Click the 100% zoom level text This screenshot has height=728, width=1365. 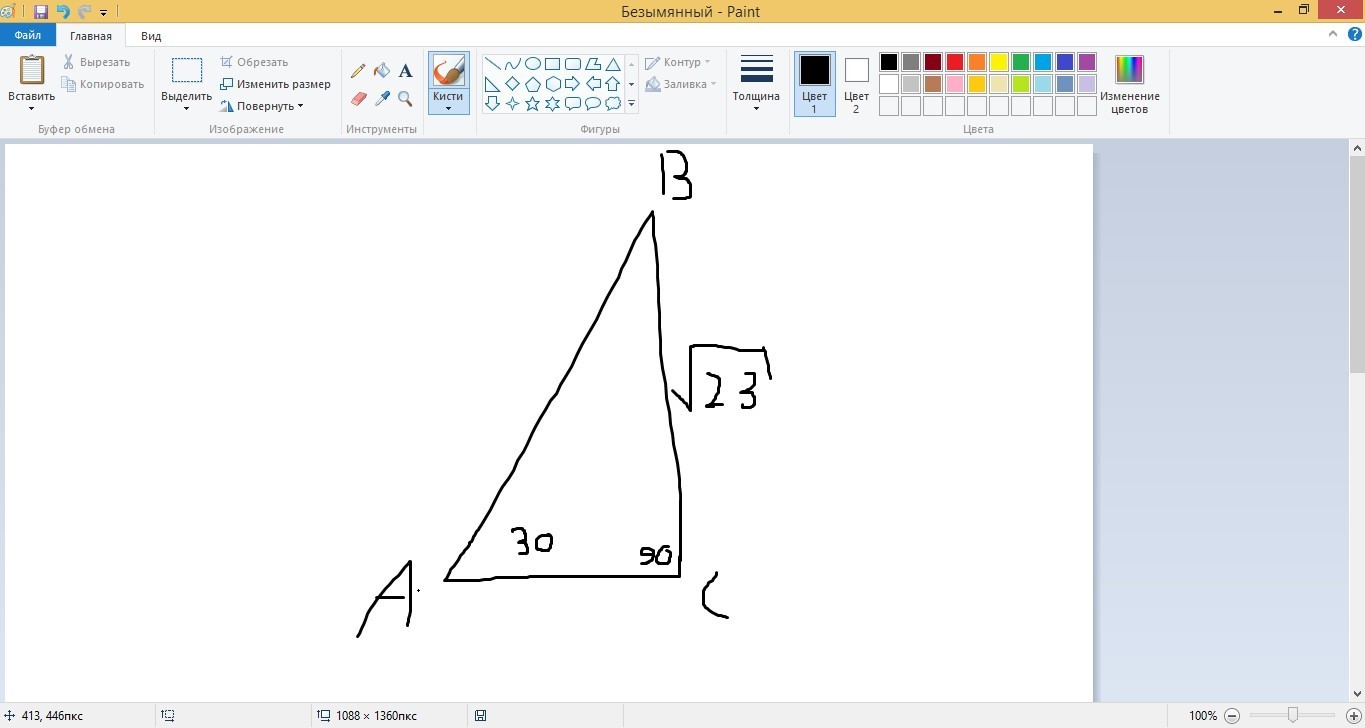pos(1202,716)
